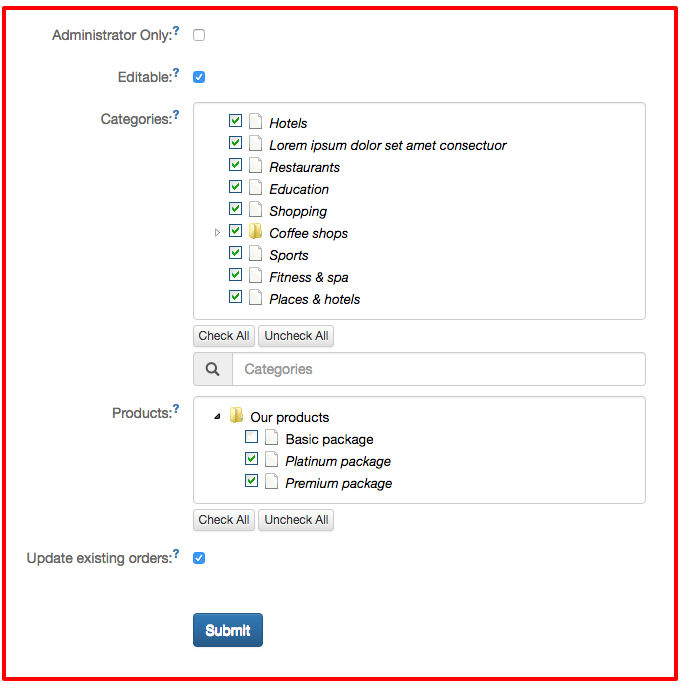Click the Coffee shops folder icon
Image resolution: width=697 pixels, height=690 pixels.
point(255,232)
